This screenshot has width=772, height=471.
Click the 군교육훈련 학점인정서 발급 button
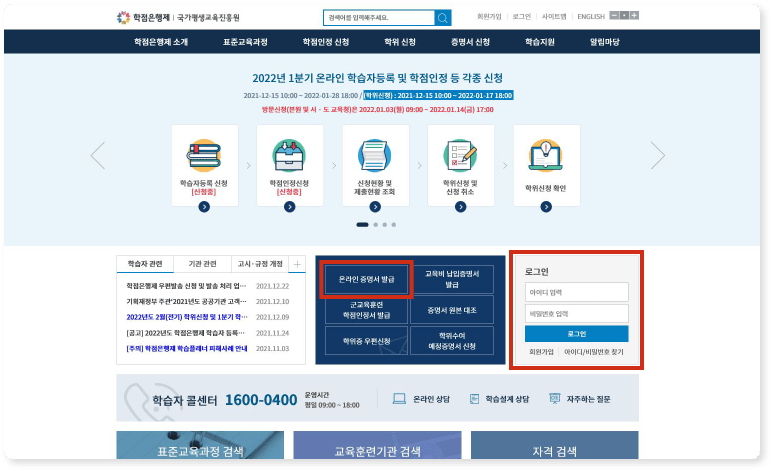click(x=366, y=310)
